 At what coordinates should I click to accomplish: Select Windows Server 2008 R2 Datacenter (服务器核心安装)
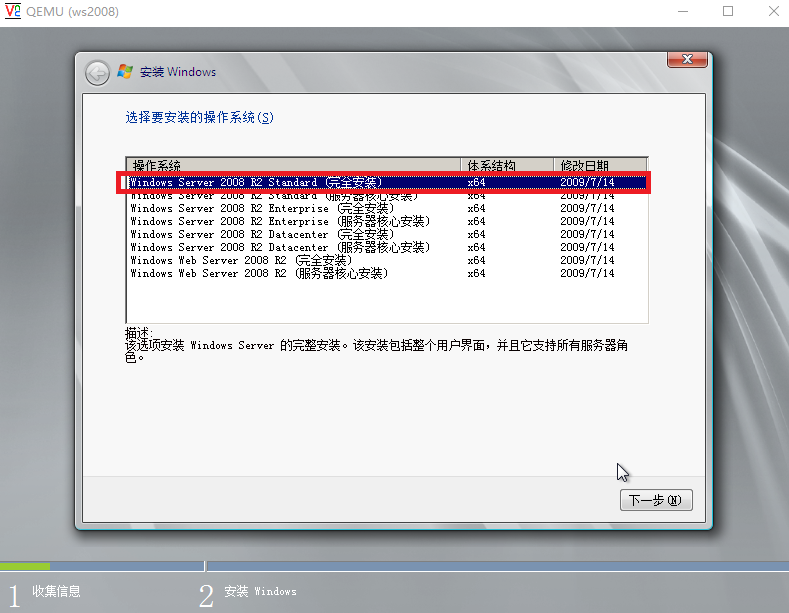[387, 248]
